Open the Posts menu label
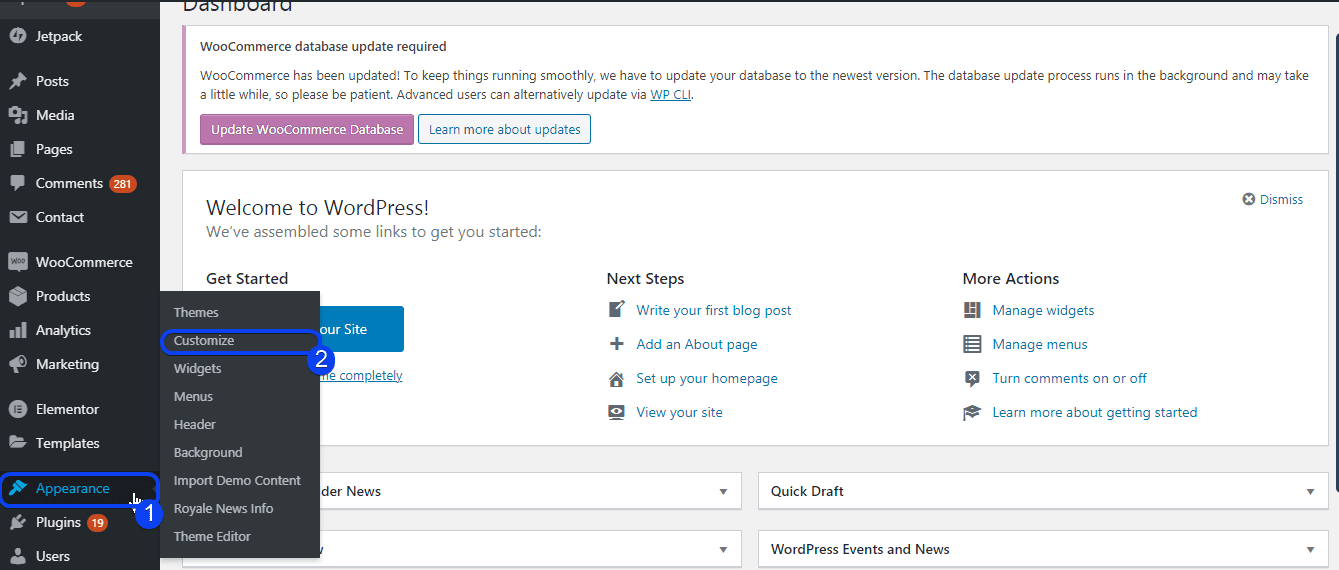 (x=52, y=81)
